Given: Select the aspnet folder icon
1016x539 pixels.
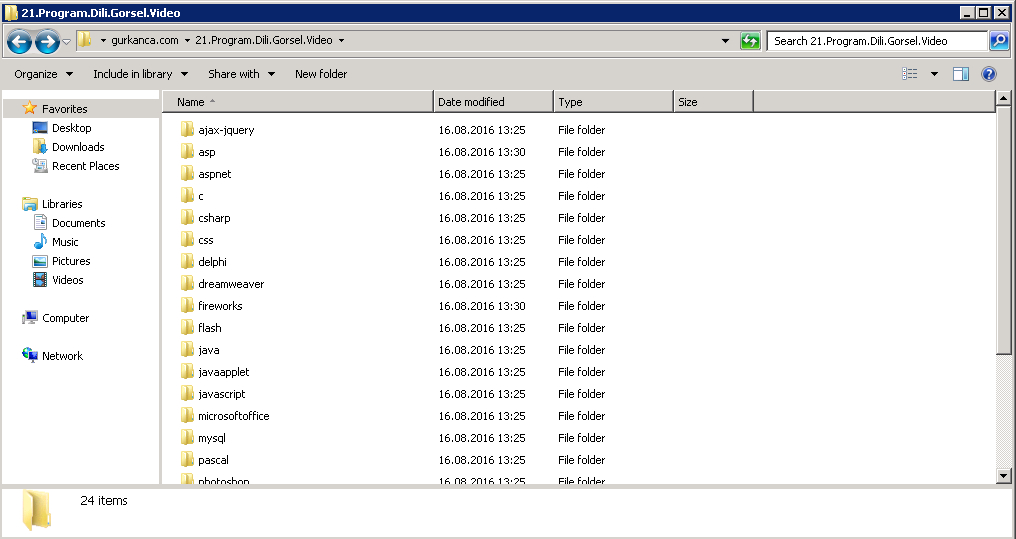Looking at the screenshot, I should (x=187, y=174).
